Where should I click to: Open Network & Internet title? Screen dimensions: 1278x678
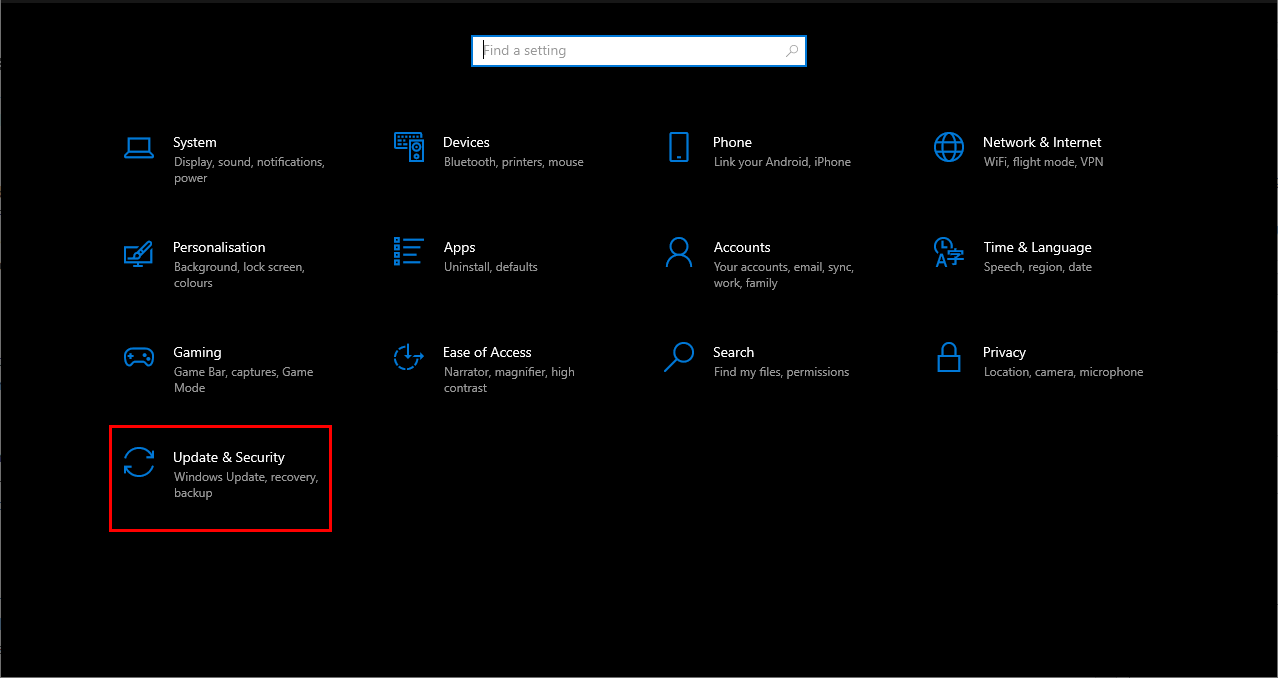(1042, 142)
